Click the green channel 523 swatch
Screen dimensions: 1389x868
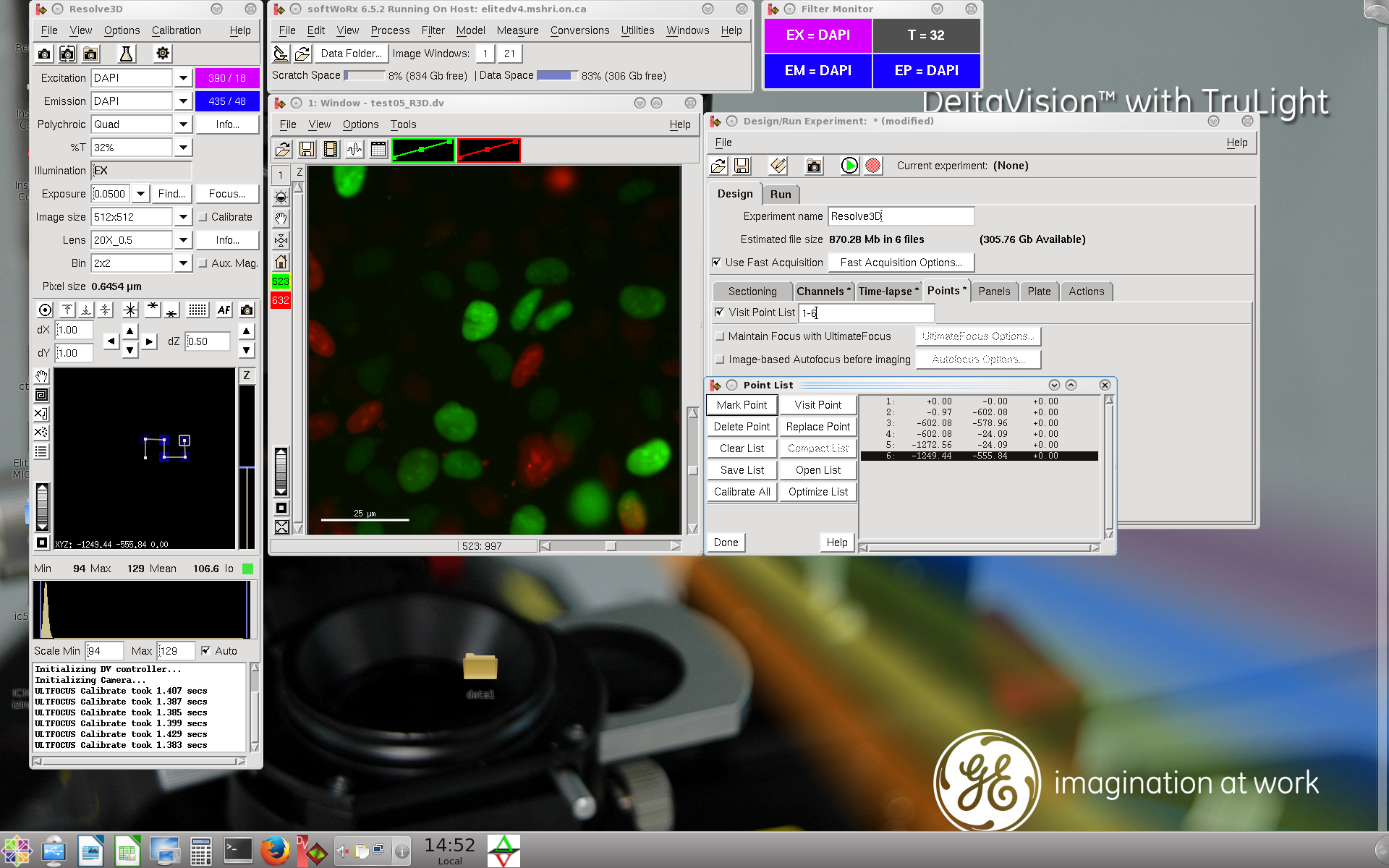tap(281, 281)
